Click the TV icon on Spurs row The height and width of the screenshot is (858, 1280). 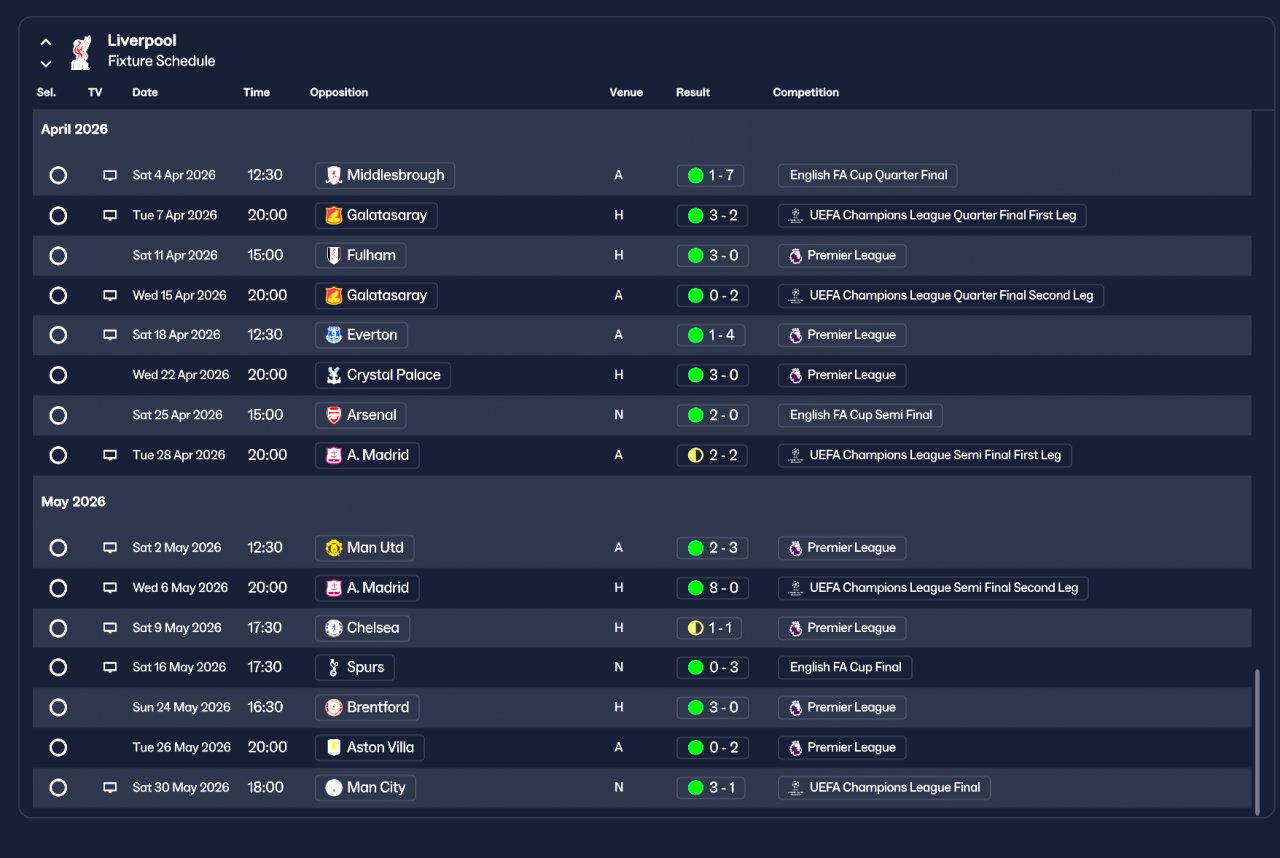tap(110, 667)
